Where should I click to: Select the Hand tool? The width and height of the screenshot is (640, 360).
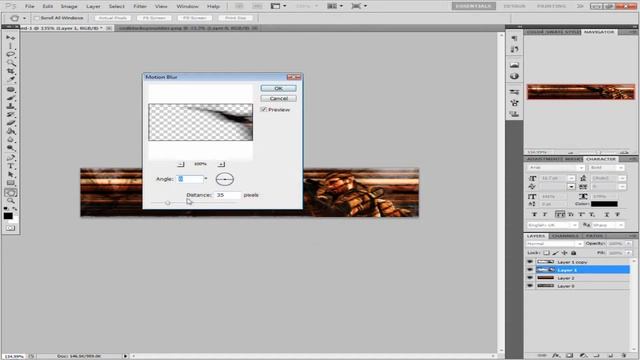click(10, 193)
